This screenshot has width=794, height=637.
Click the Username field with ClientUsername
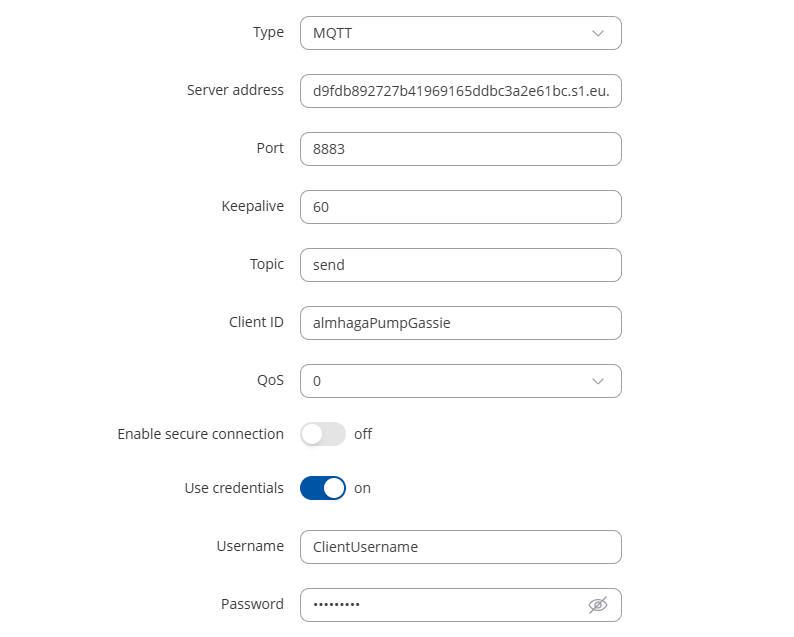coord(460,547)
